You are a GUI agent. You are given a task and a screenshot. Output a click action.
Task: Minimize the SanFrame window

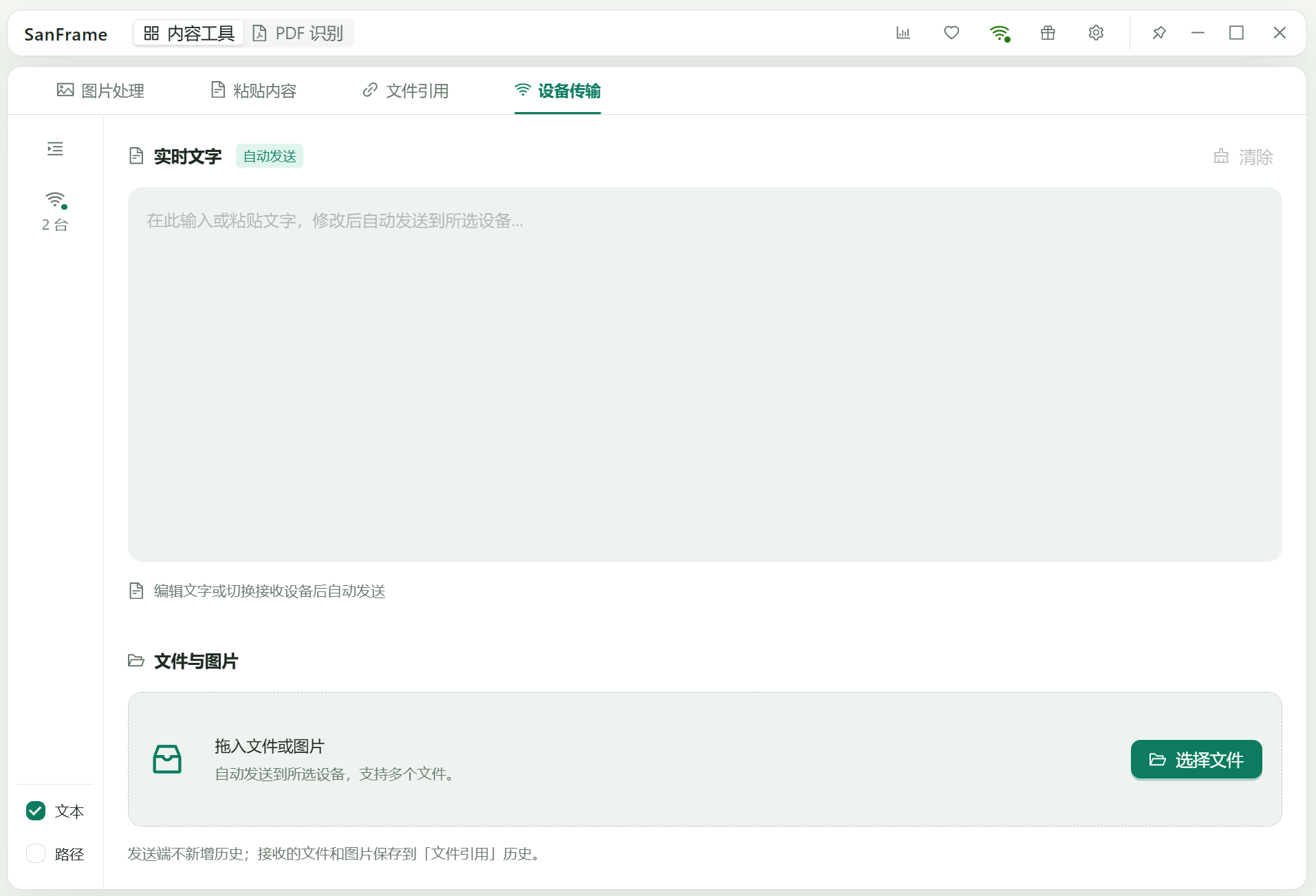(x=1198, y=33)
